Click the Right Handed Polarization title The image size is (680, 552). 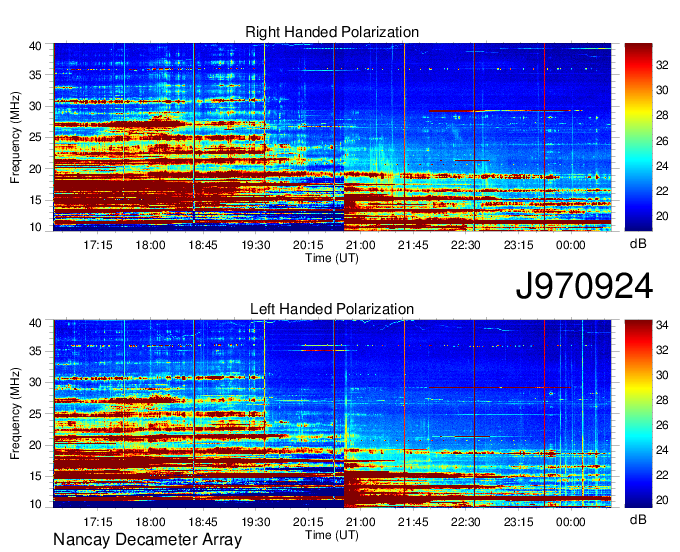pos(332,32)
